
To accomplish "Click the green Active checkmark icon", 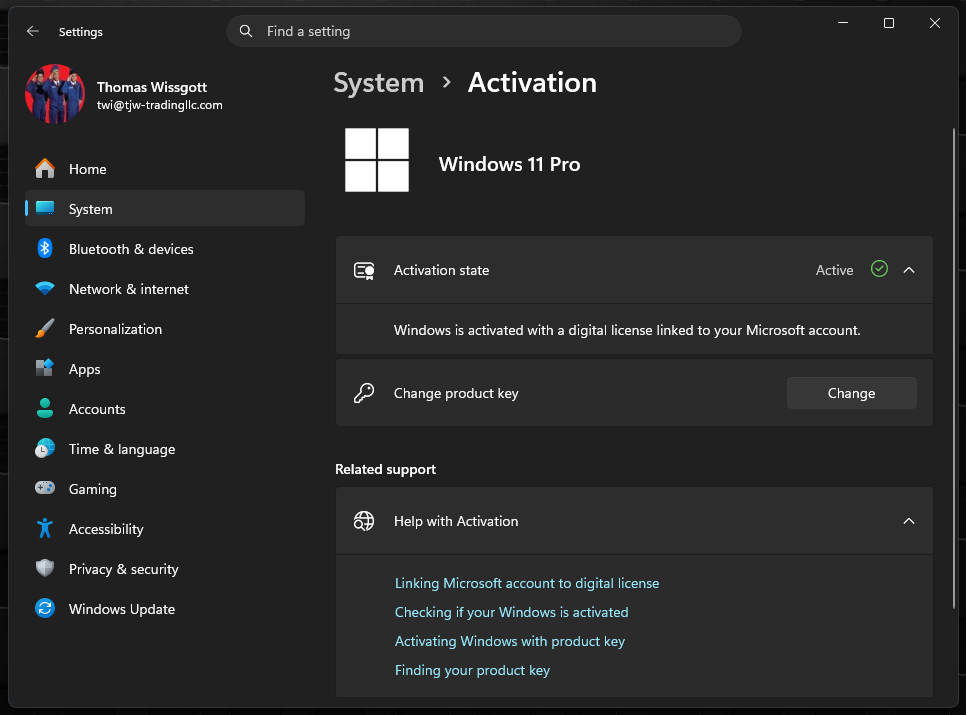I will (879, 269).
